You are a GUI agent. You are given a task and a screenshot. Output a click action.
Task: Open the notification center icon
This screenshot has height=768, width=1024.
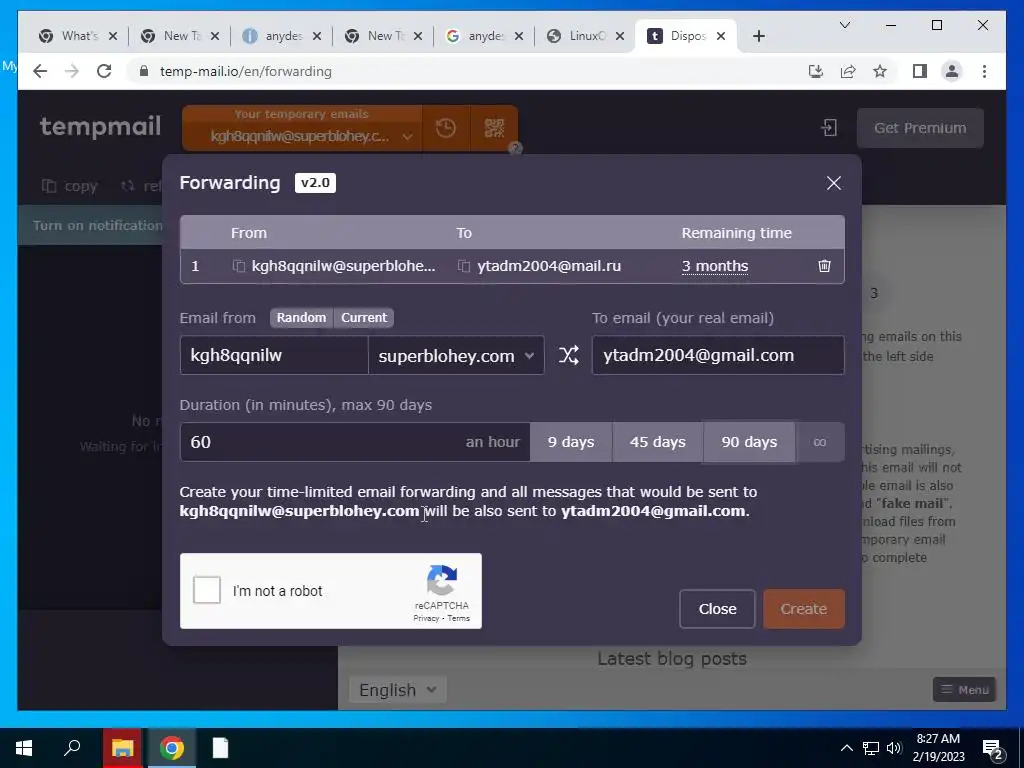(x=993, y=748)
